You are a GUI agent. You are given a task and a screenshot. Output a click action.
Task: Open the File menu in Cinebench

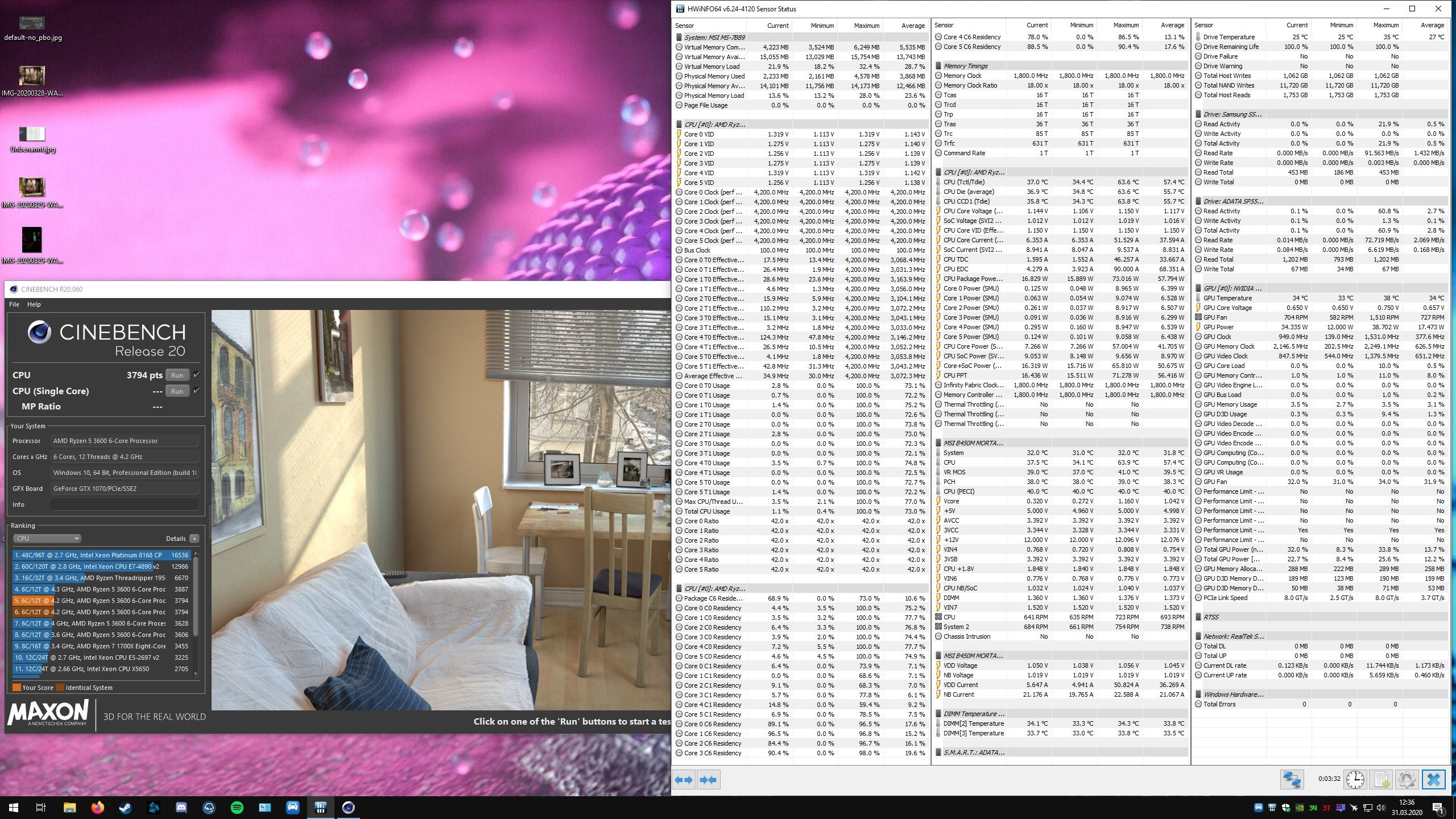click(14, 304)
